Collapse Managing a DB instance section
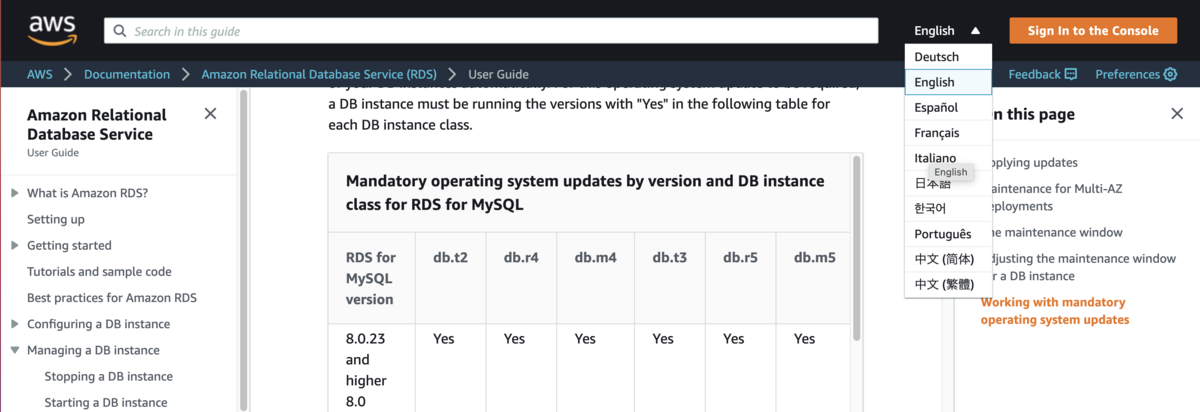This screenshot has height=412, width=1200. (x=15, y=350)
